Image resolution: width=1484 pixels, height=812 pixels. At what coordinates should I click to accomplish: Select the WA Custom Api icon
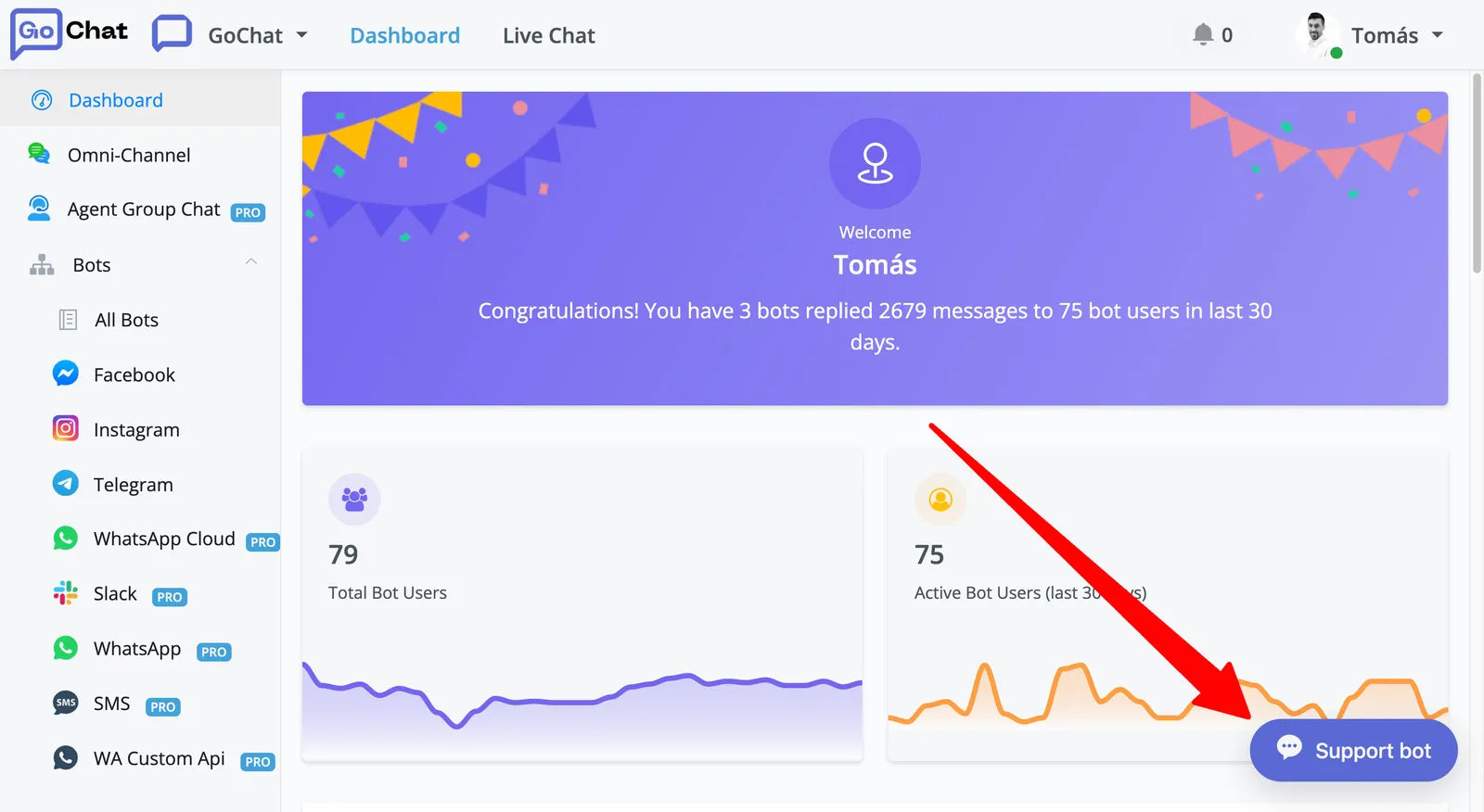[66, 757]
